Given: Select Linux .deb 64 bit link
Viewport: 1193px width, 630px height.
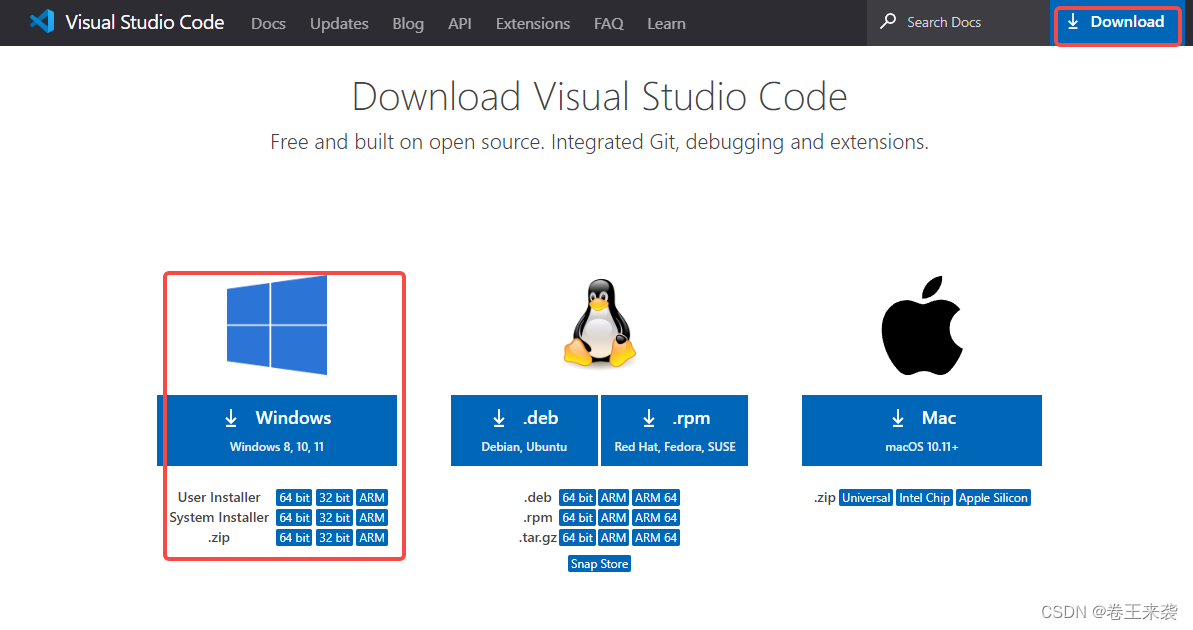Looking at the screenshot, I should (x=577, y=498).
